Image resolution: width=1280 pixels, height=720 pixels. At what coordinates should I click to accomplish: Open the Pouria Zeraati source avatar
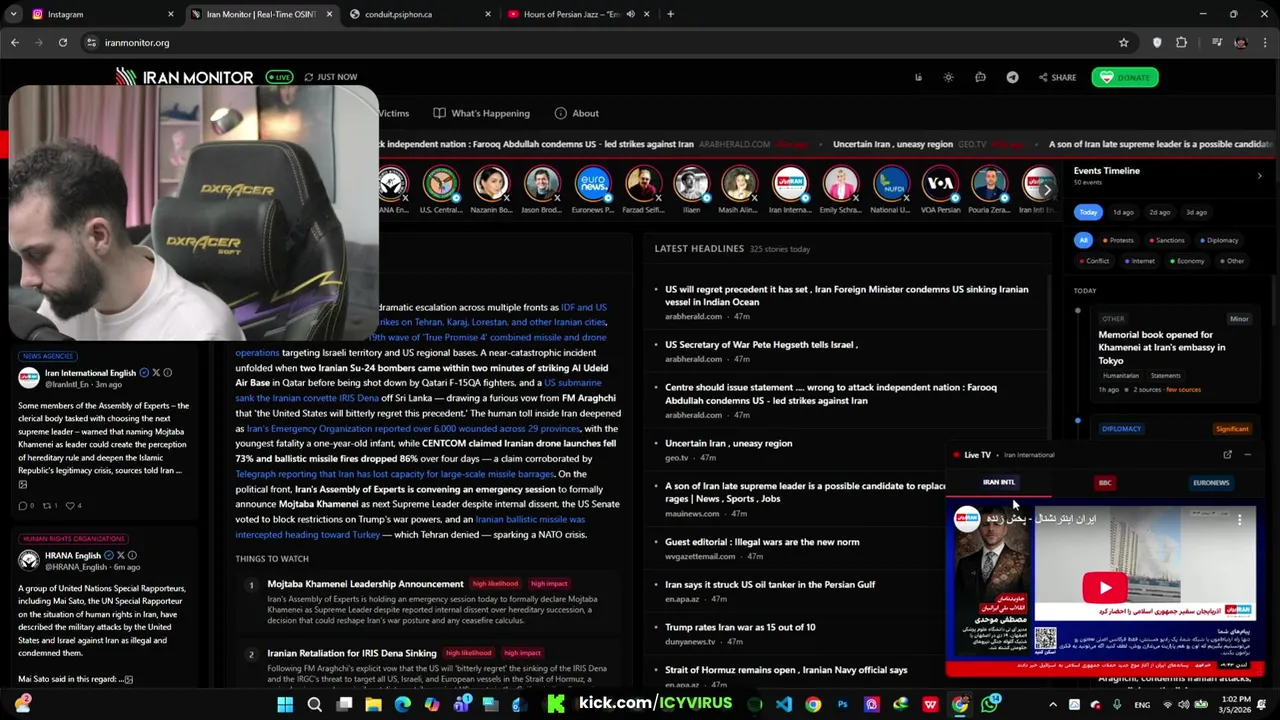pos(989,184)
